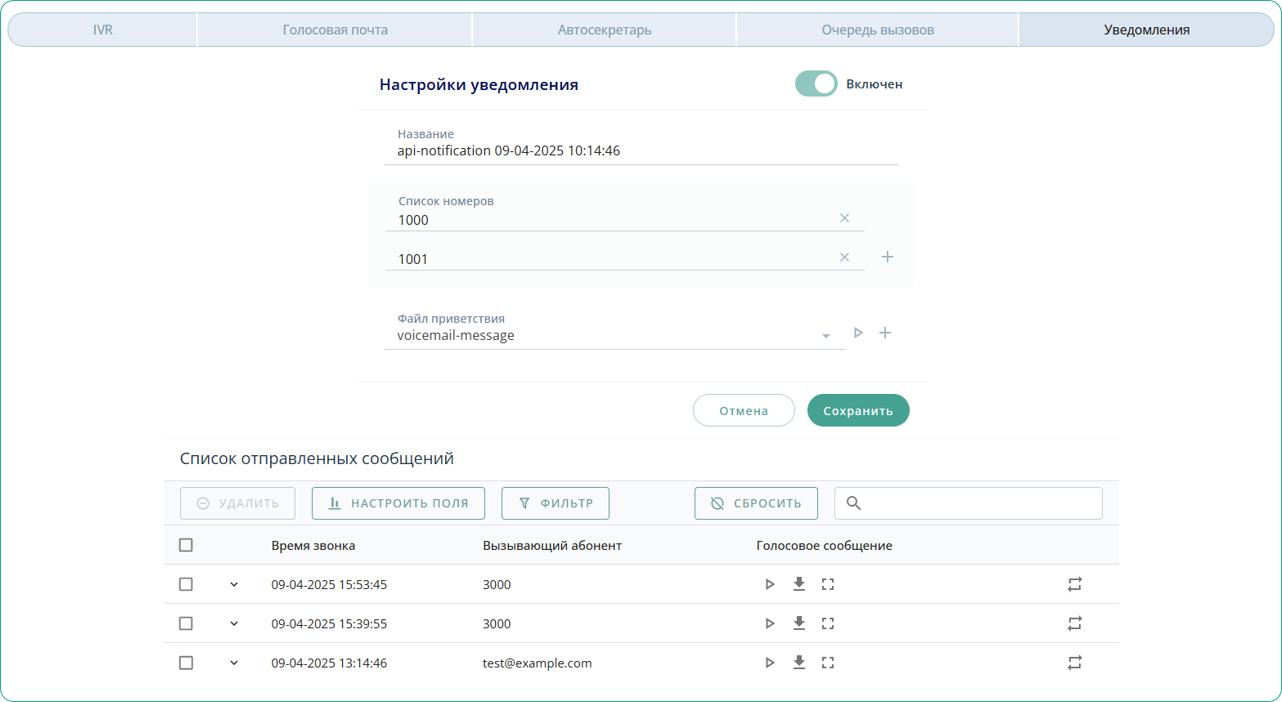Disable the notification toggle switch

[x=816, y=84]
